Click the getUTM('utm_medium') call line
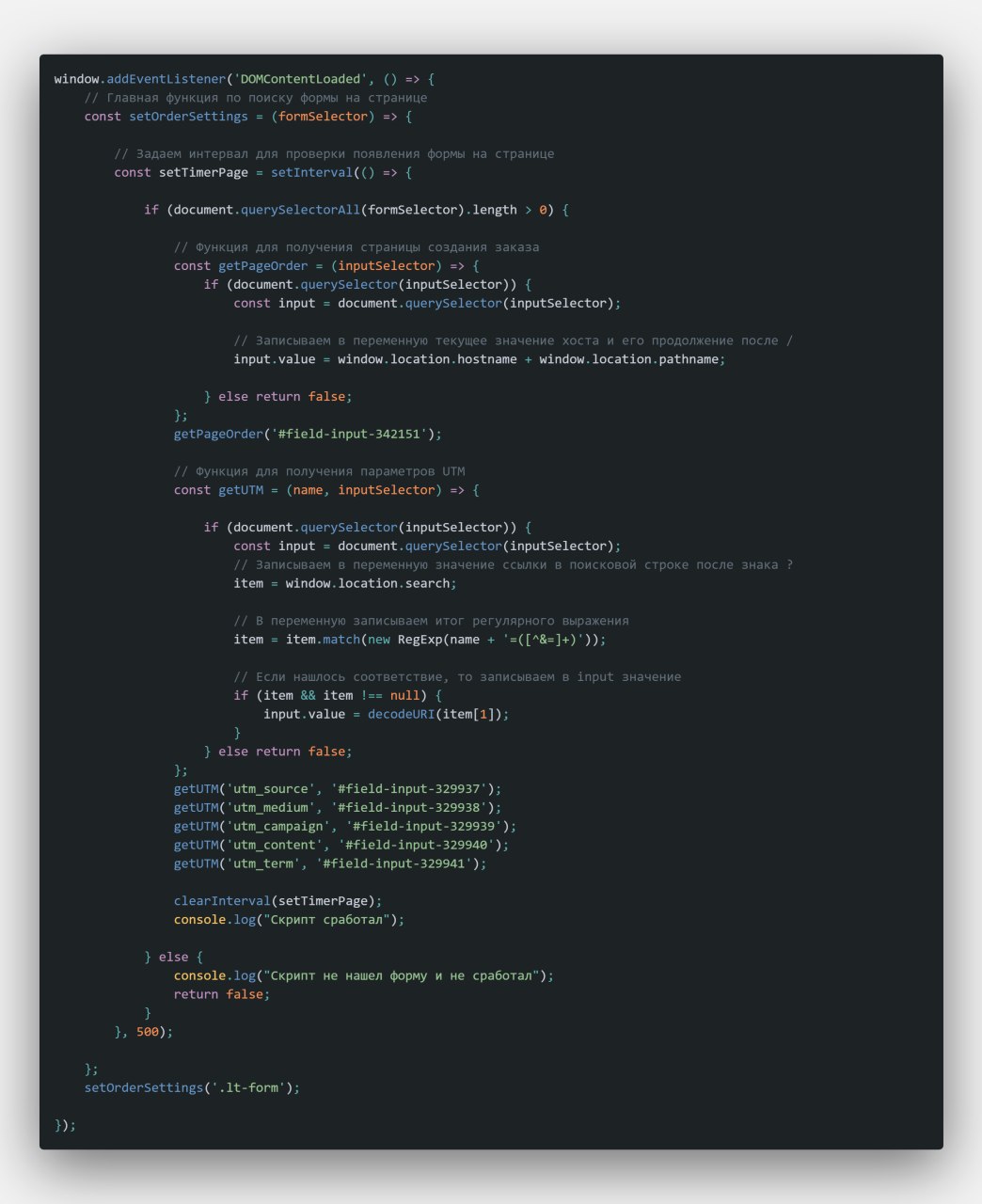The image size is (982, 1204). click(338, 807)
